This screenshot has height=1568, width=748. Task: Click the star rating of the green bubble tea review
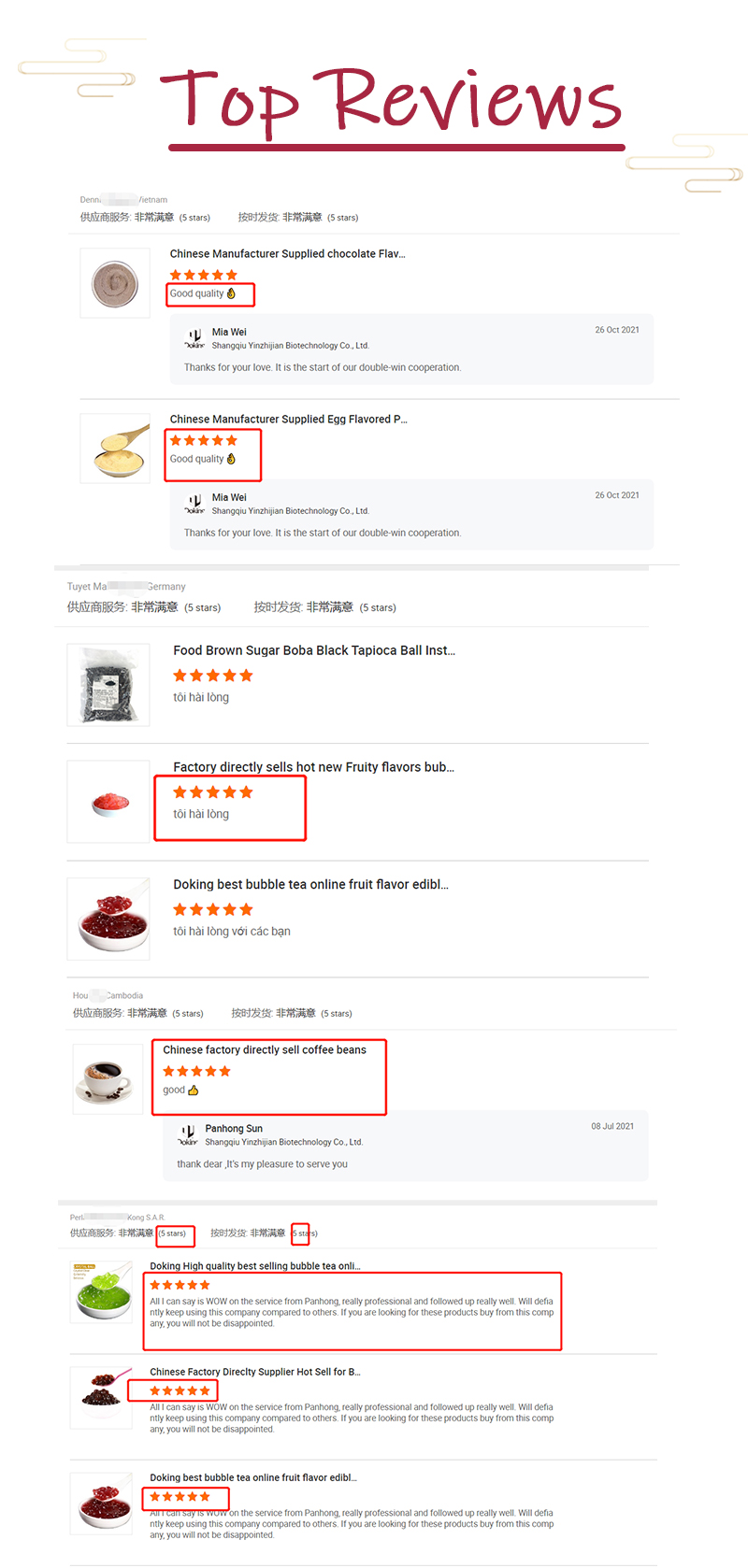coord(179,1284)
